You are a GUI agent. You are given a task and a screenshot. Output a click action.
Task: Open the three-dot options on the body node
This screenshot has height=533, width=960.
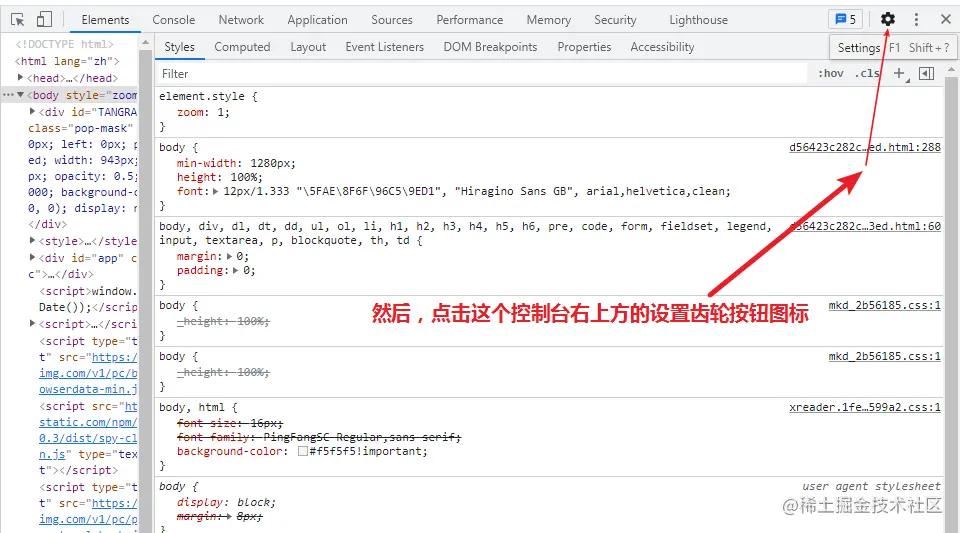[7, 95]
